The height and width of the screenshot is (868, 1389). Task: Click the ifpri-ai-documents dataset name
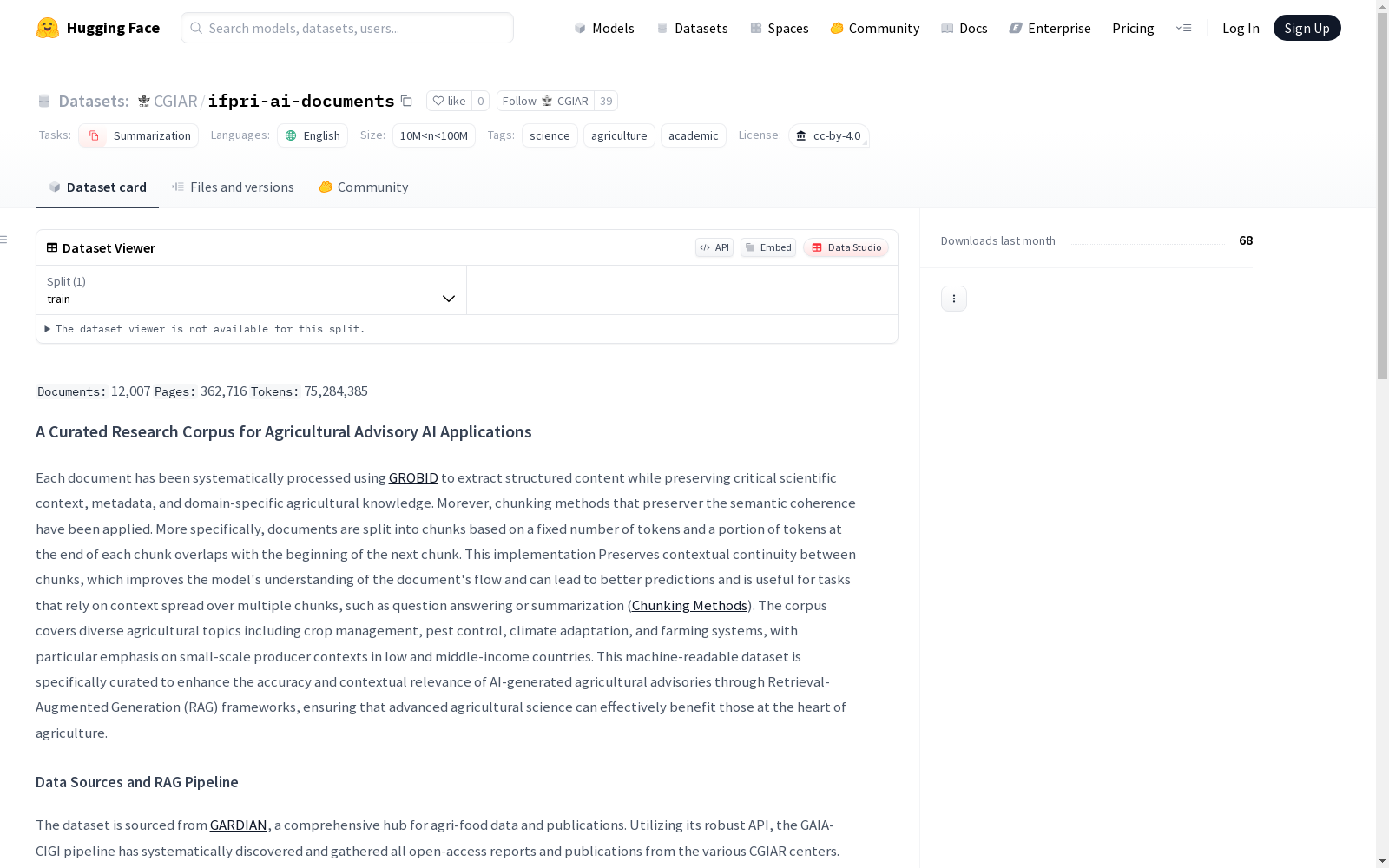(301, 101)
